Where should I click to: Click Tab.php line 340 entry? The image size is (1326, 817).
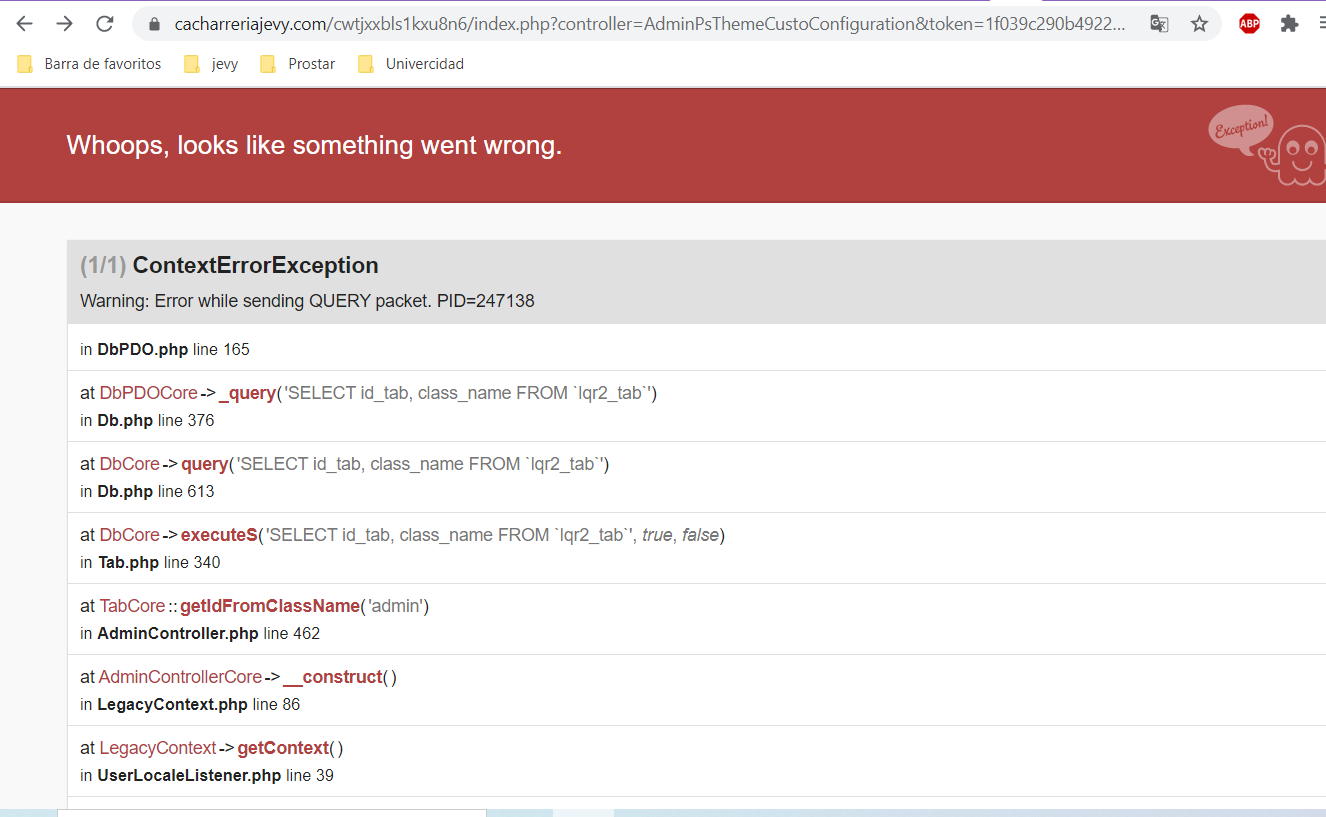(x=150, y=562)
